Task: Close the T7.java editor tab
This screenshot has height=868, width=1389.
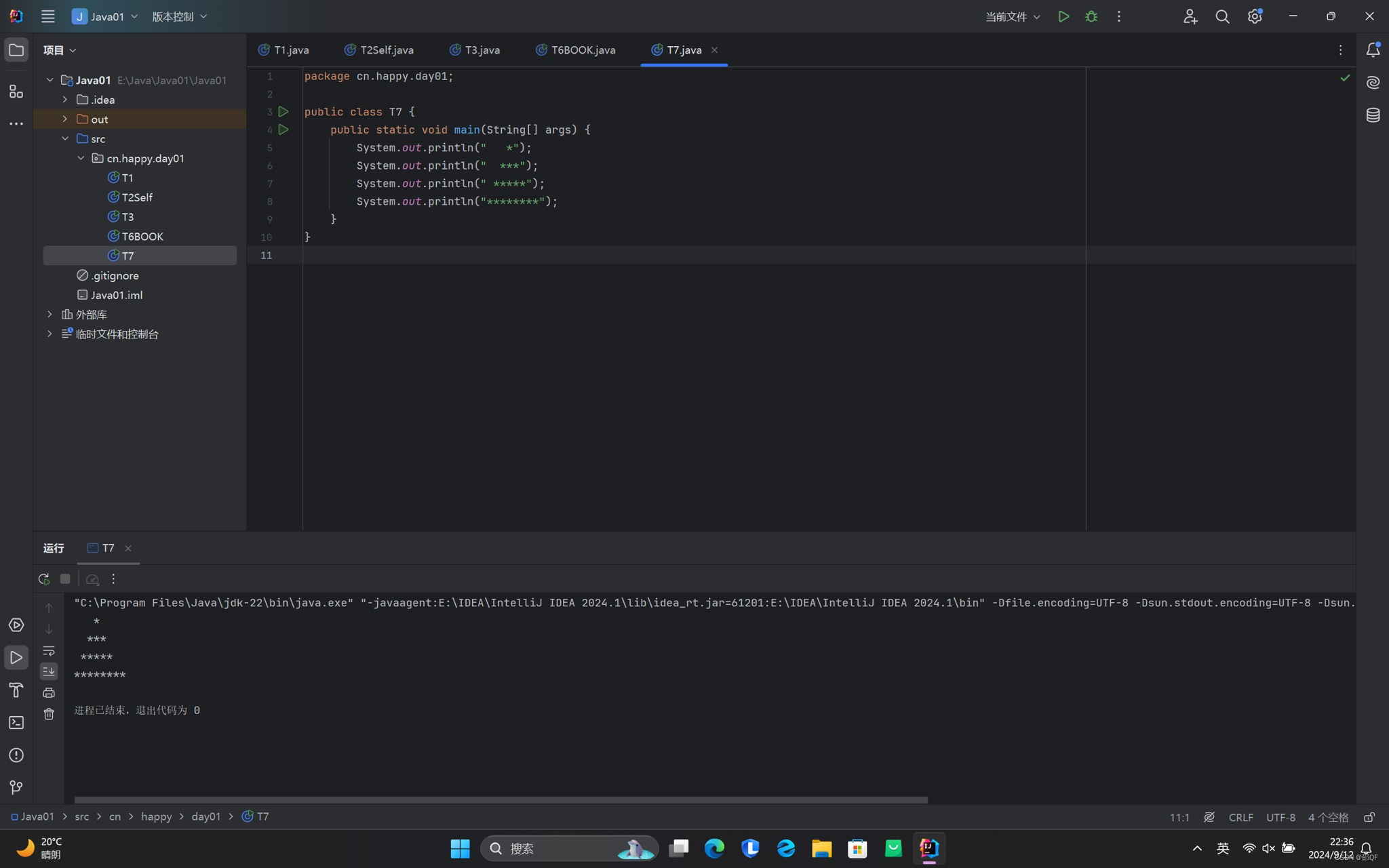Action: [714, 50]
